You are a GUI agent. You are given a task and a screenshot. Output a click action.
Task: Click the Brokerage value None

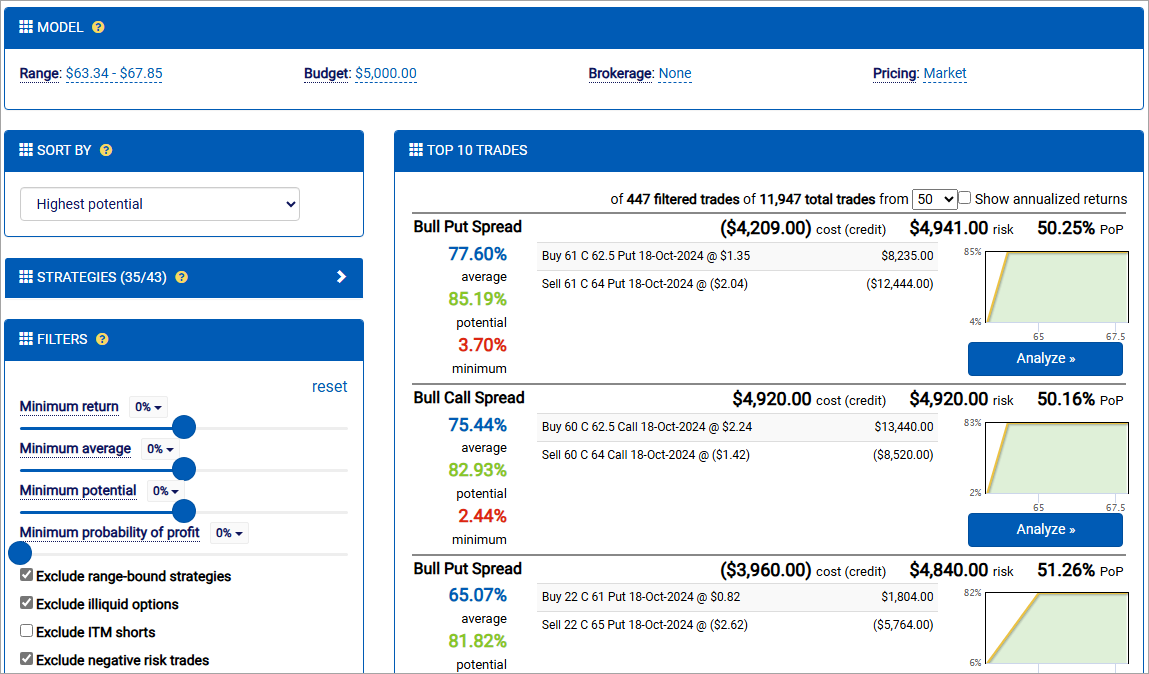(675, 73)
